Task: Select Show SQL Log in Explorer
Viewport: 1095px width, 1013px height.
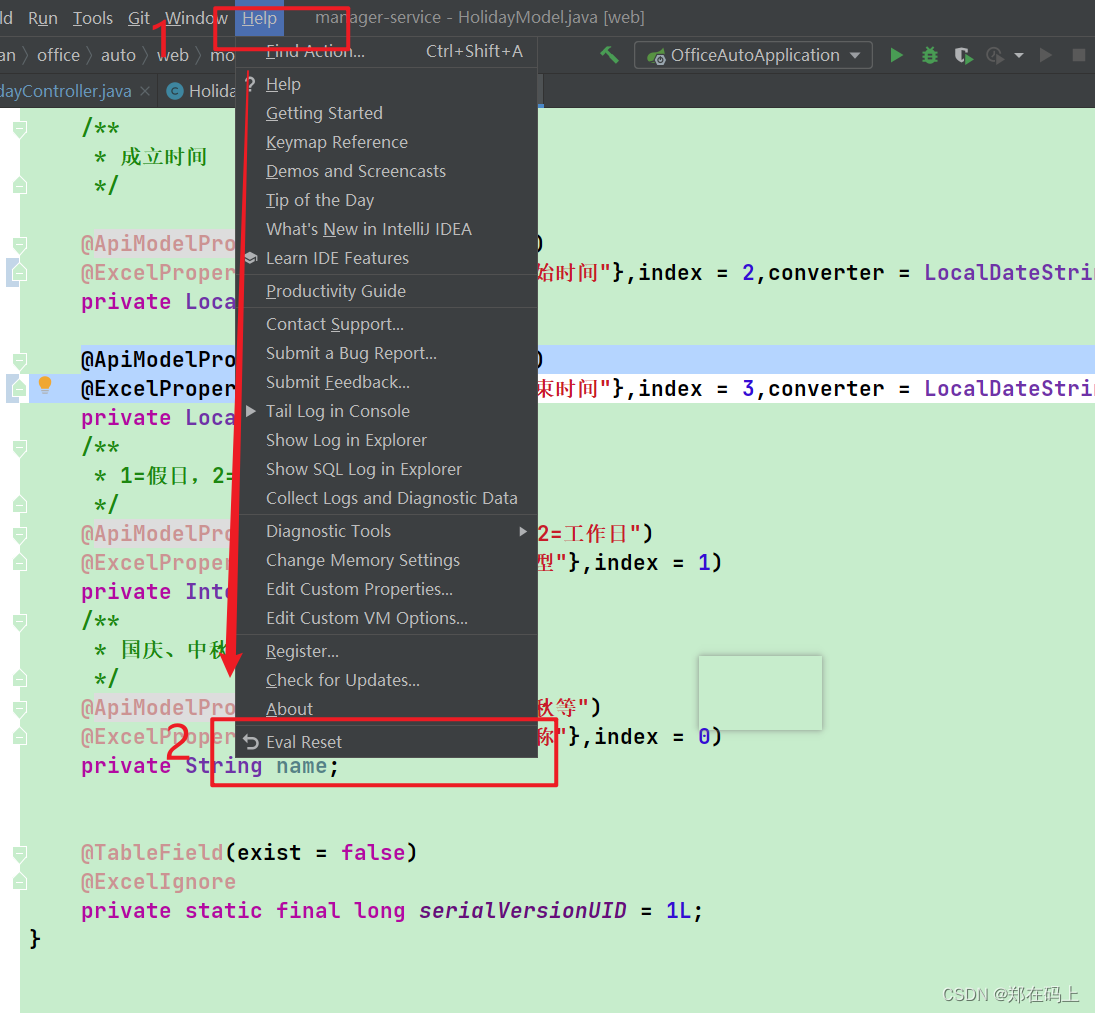Action: 388,469
